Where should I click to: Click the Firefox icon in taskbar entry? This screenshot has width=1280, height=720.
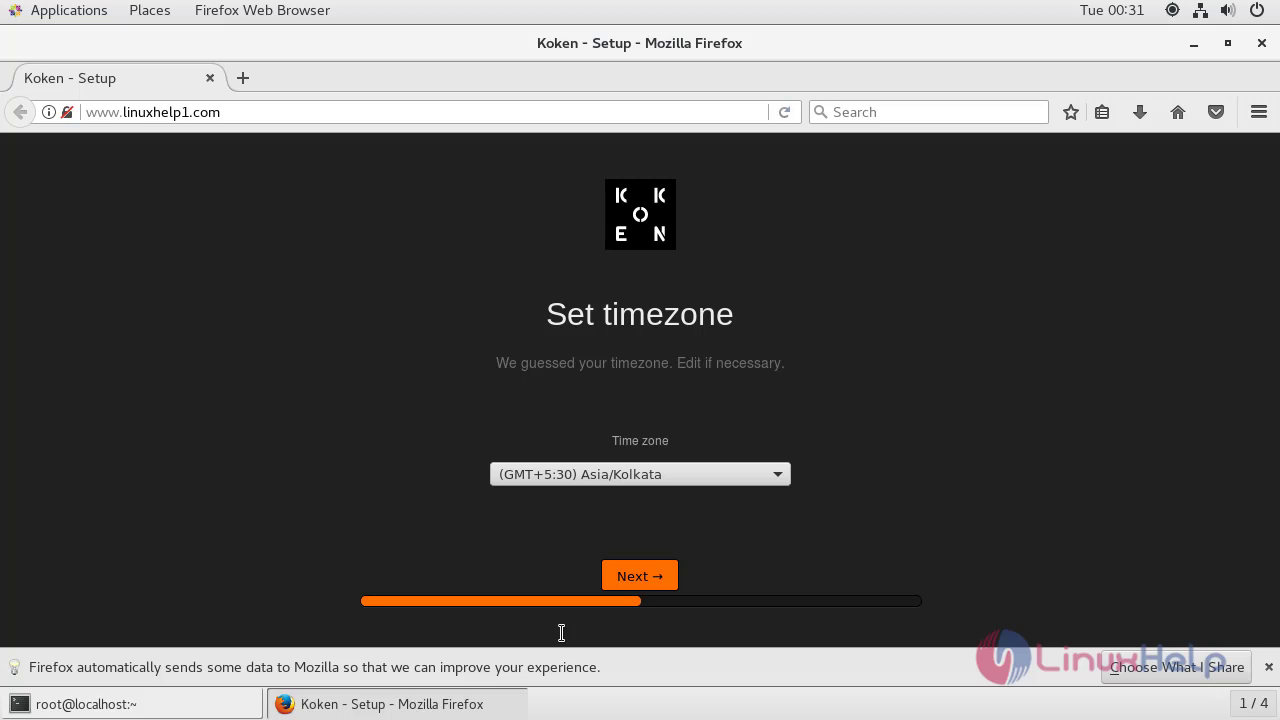click(284, 704)
